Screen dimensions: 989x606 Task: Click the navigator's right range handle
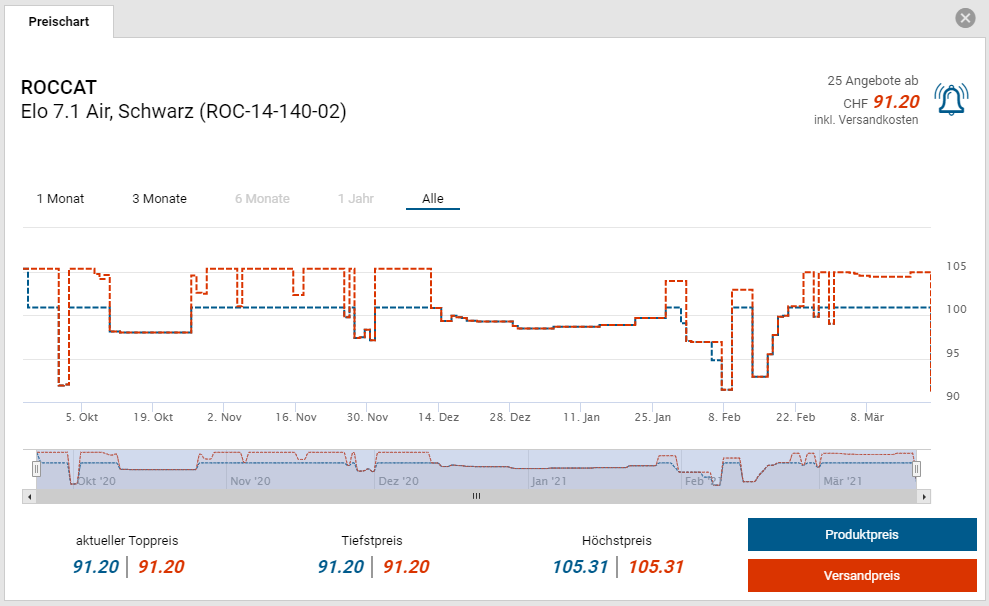pos(916,468)
